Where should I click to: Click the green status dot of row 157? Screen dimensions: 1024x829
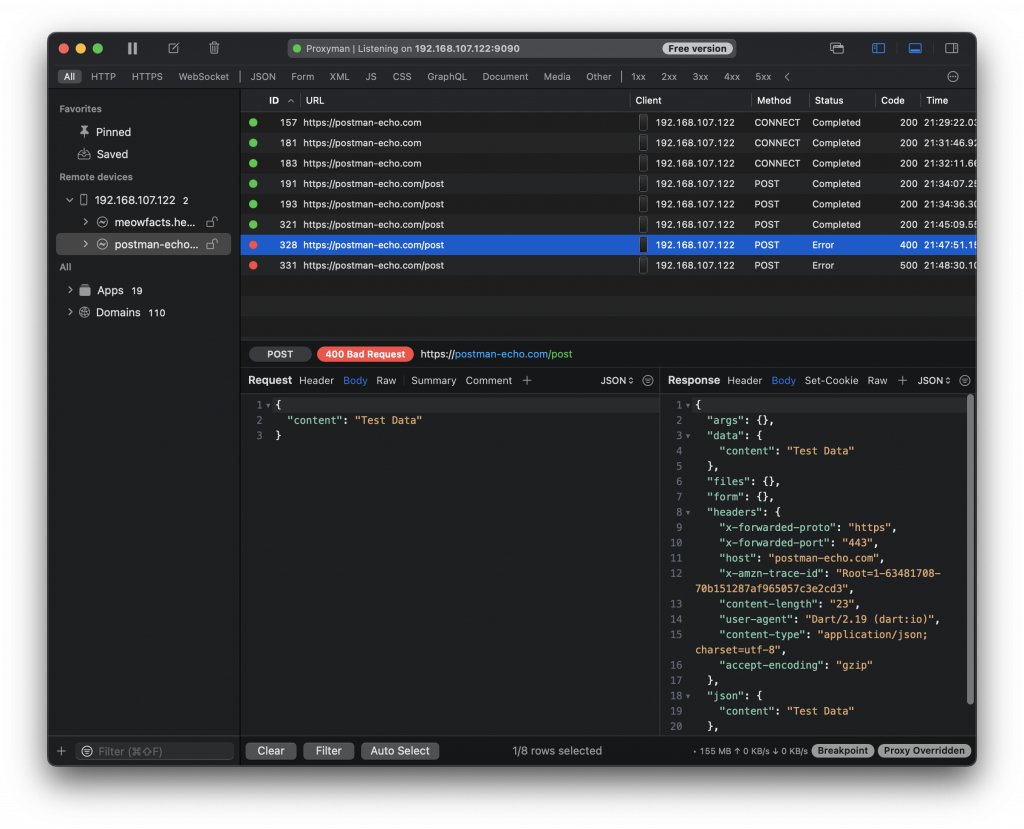coord(253,122)
